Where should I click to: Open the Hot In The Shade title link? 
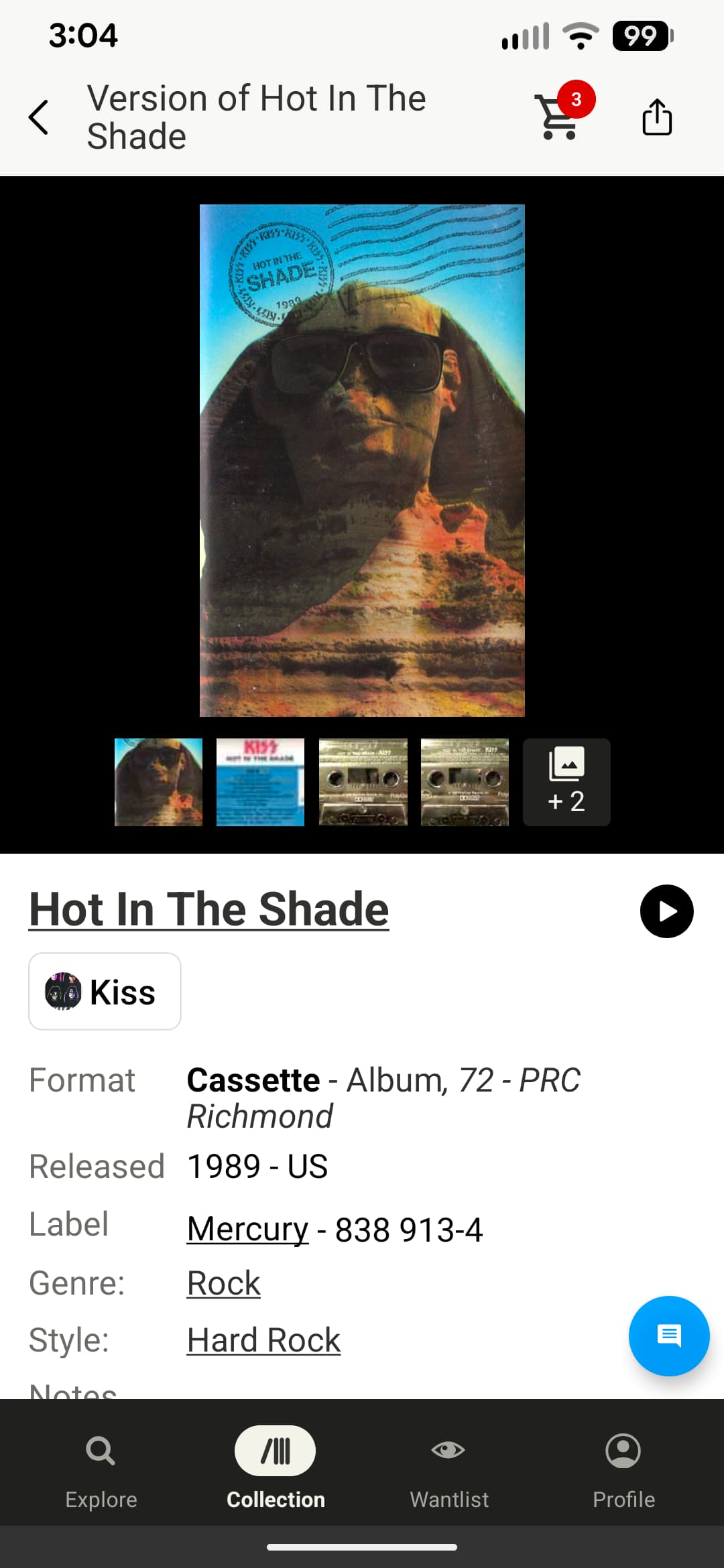tap(209, 909)
